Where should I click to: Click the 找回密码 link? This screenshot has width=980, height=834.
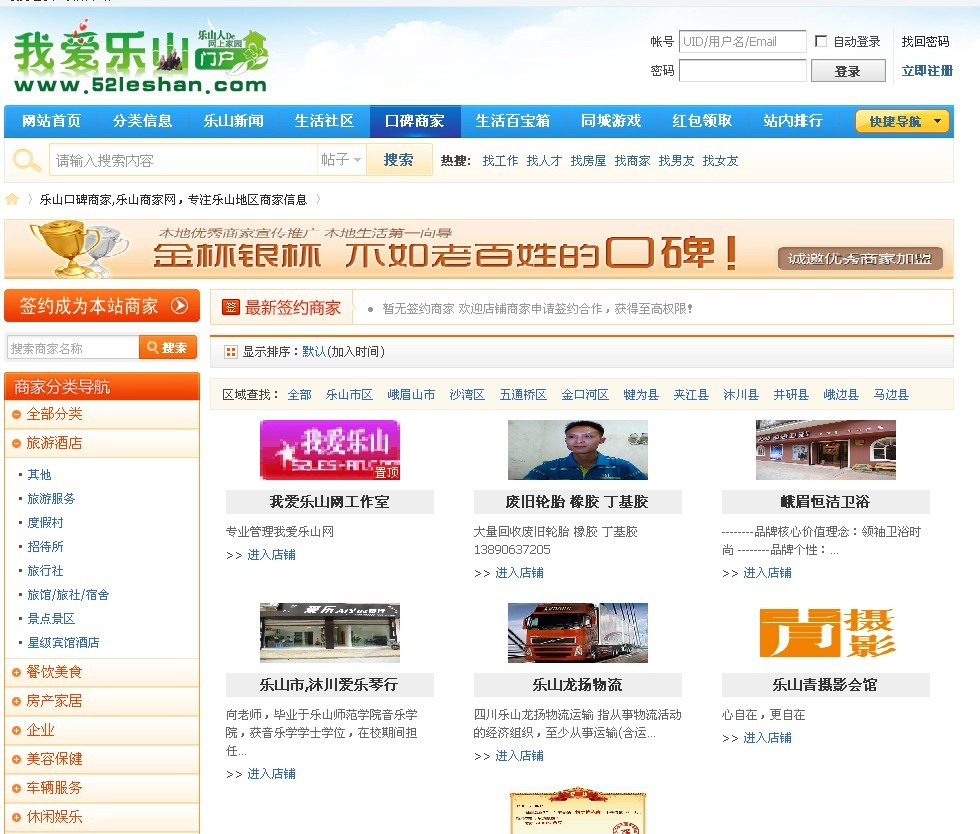[x=925, y=41]
